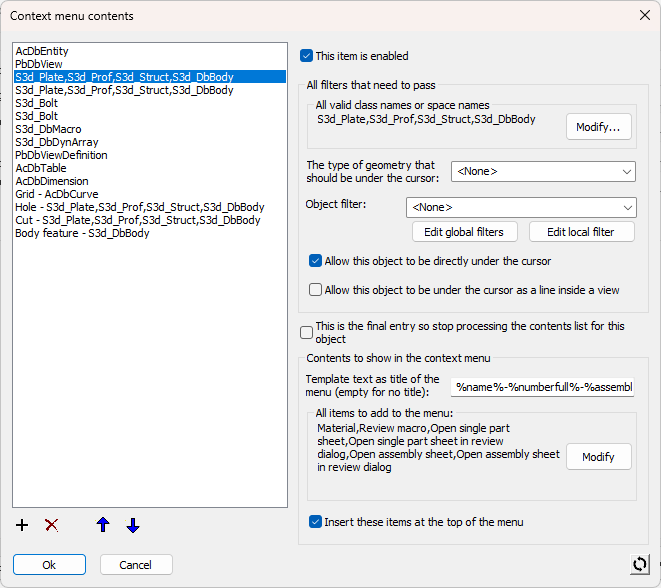The height and width of the screenshot is (588, 661).
Task: Expand the Object filter dropdown
Action: (521, 207)
